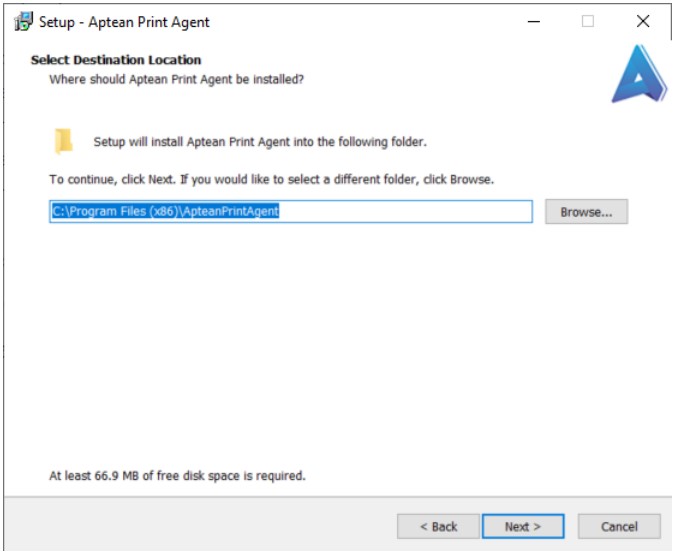Screen dimensions: 675x554
Task: Go to previous step with < Back
Action: 438,526
